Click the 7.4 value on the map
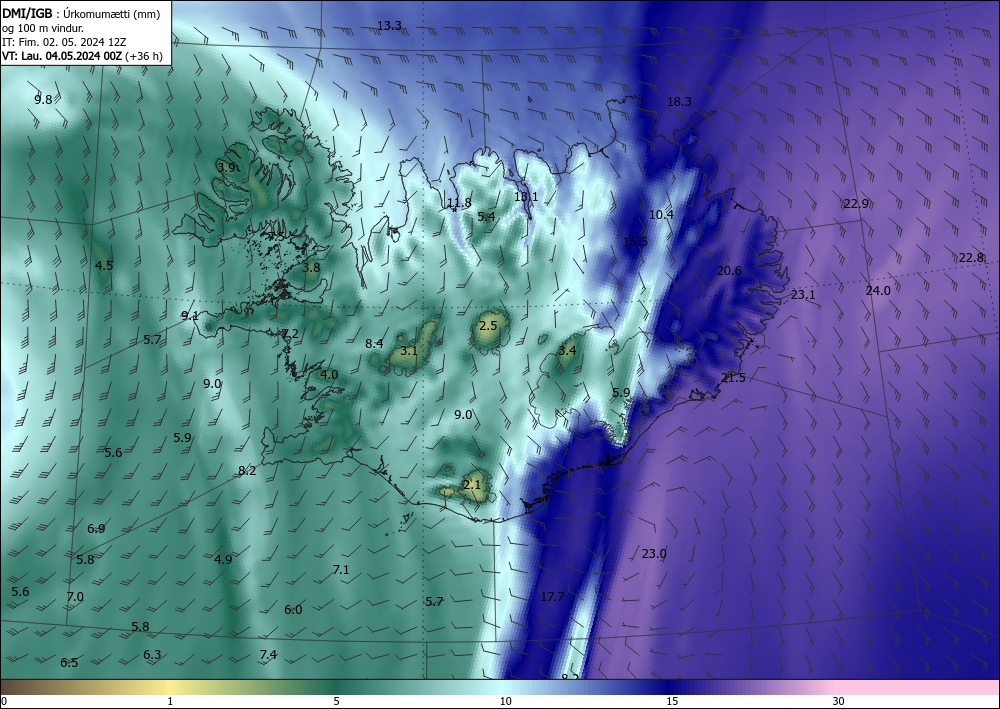Viewport: 1000px width, 709px height. tap(268, 654)
